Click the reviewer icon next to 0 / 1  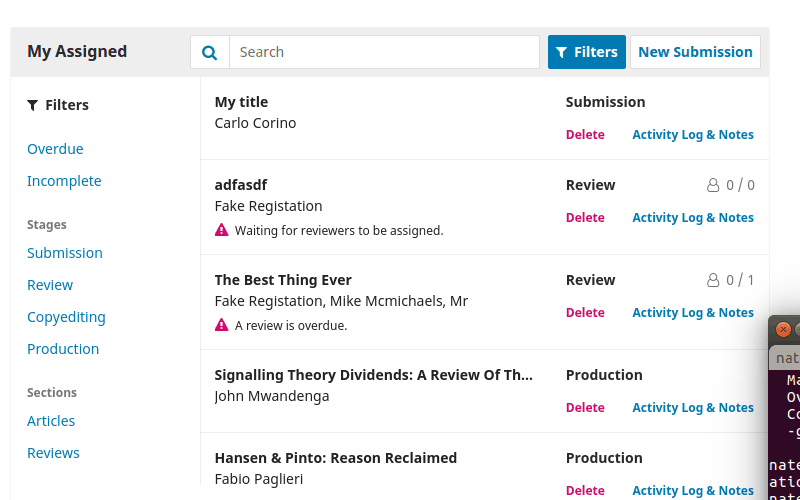tap(713, 280)
